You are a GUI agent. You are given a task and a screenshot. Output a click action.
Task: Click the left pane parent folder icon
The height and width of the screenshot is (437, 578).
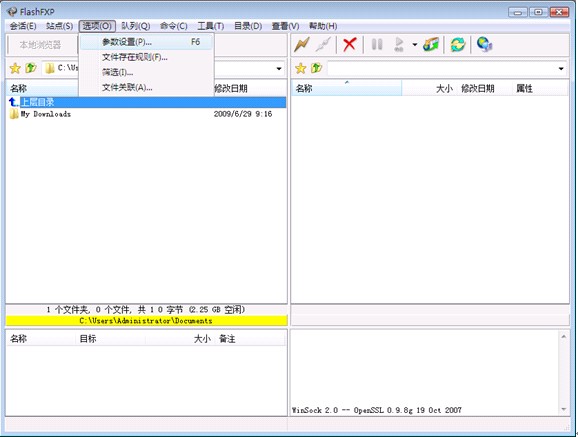(31, 68)
